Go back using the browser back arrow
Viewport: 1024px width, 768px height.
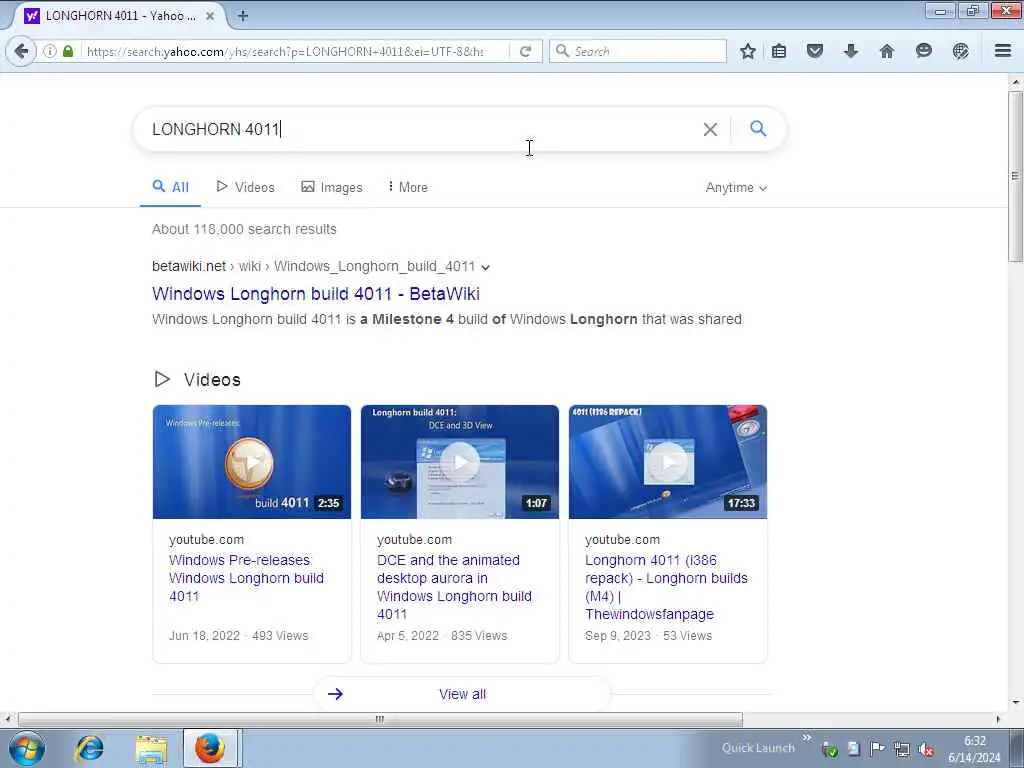tap(21, 51)
